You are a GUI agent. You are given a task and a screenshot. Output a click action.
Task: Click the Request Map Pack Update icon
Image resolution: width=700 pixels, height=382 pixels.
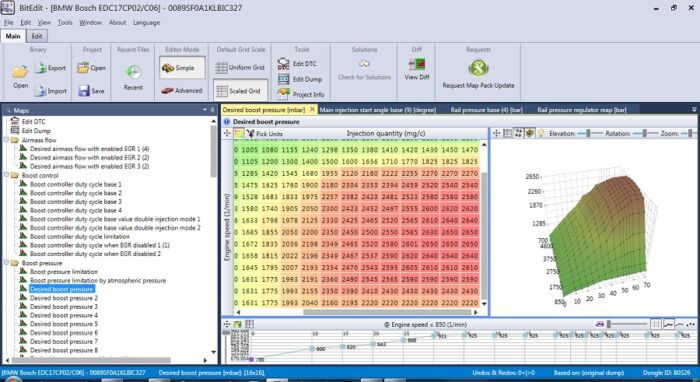click(478, 68)
